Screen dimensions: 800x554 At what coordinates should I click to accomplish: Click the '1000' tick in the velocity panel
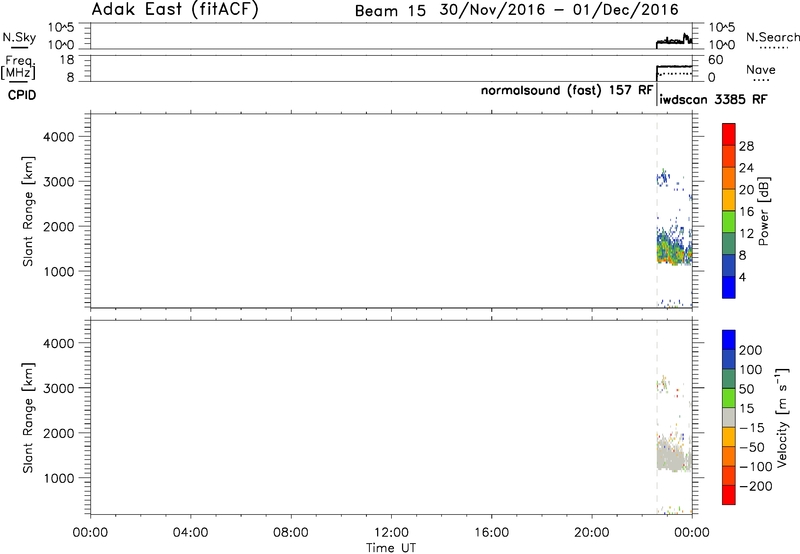pyautogui.click(x=59, y=478)
